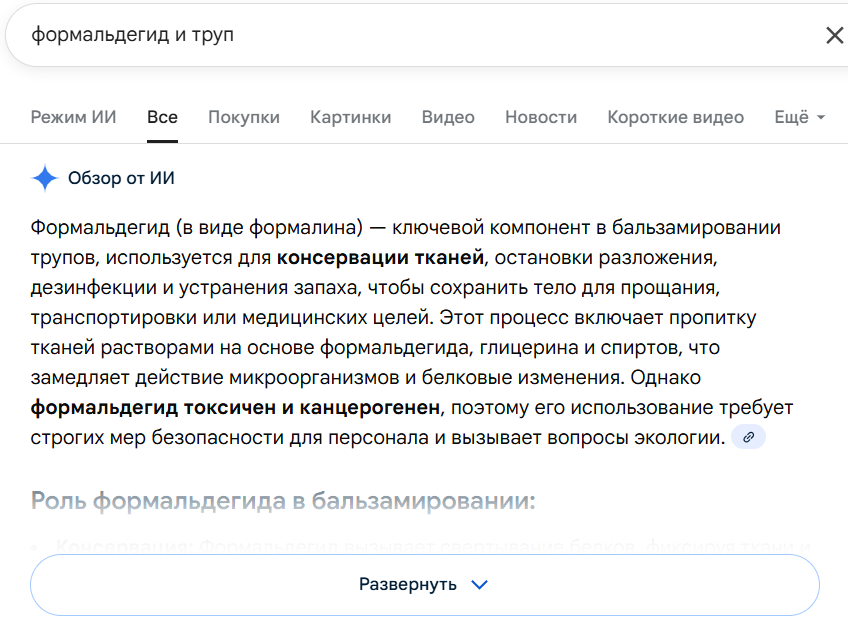848x621 pixels.
Task: Open the Короткие видео tab
Action: click(x=675, y=117)
